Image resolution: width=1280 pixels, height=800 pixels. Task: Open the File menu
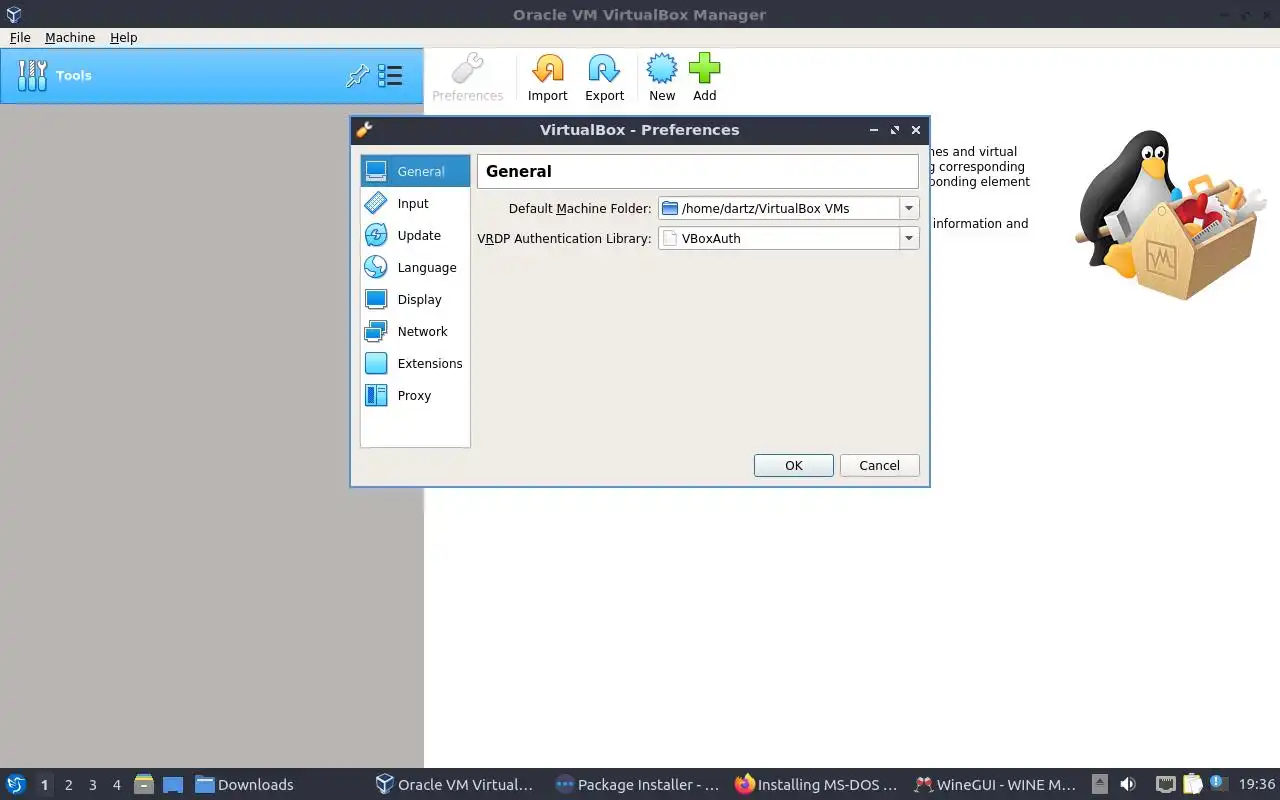(20, 37)
